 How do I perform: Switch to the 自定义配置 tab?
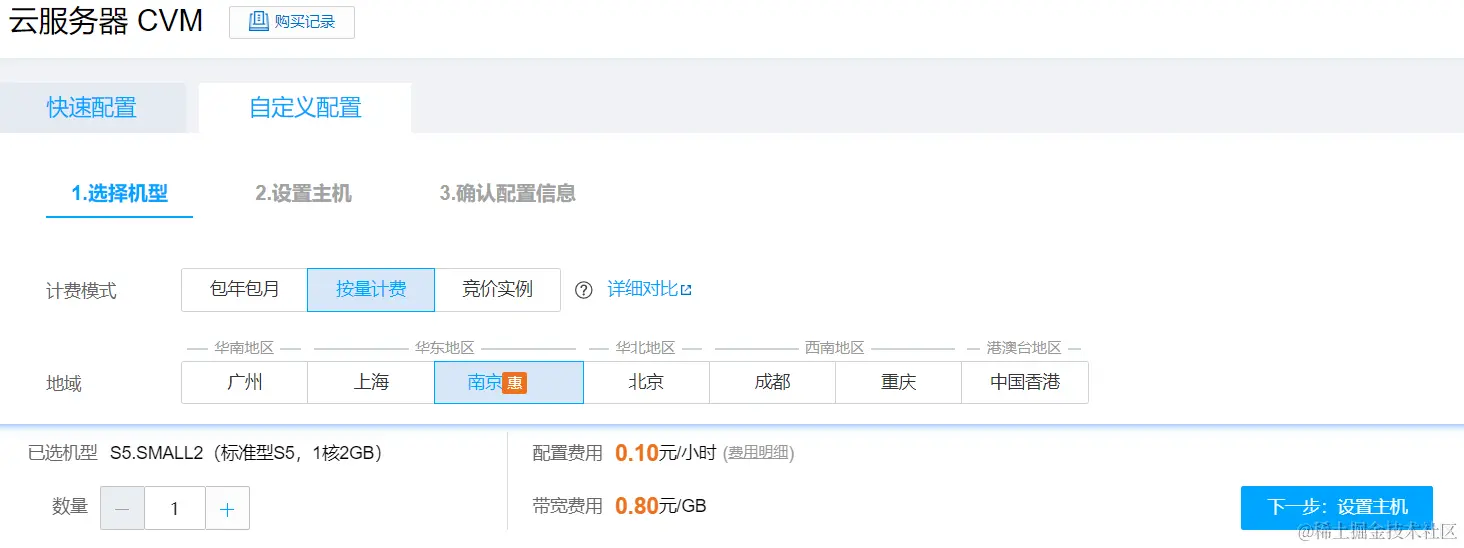(305, 108)
